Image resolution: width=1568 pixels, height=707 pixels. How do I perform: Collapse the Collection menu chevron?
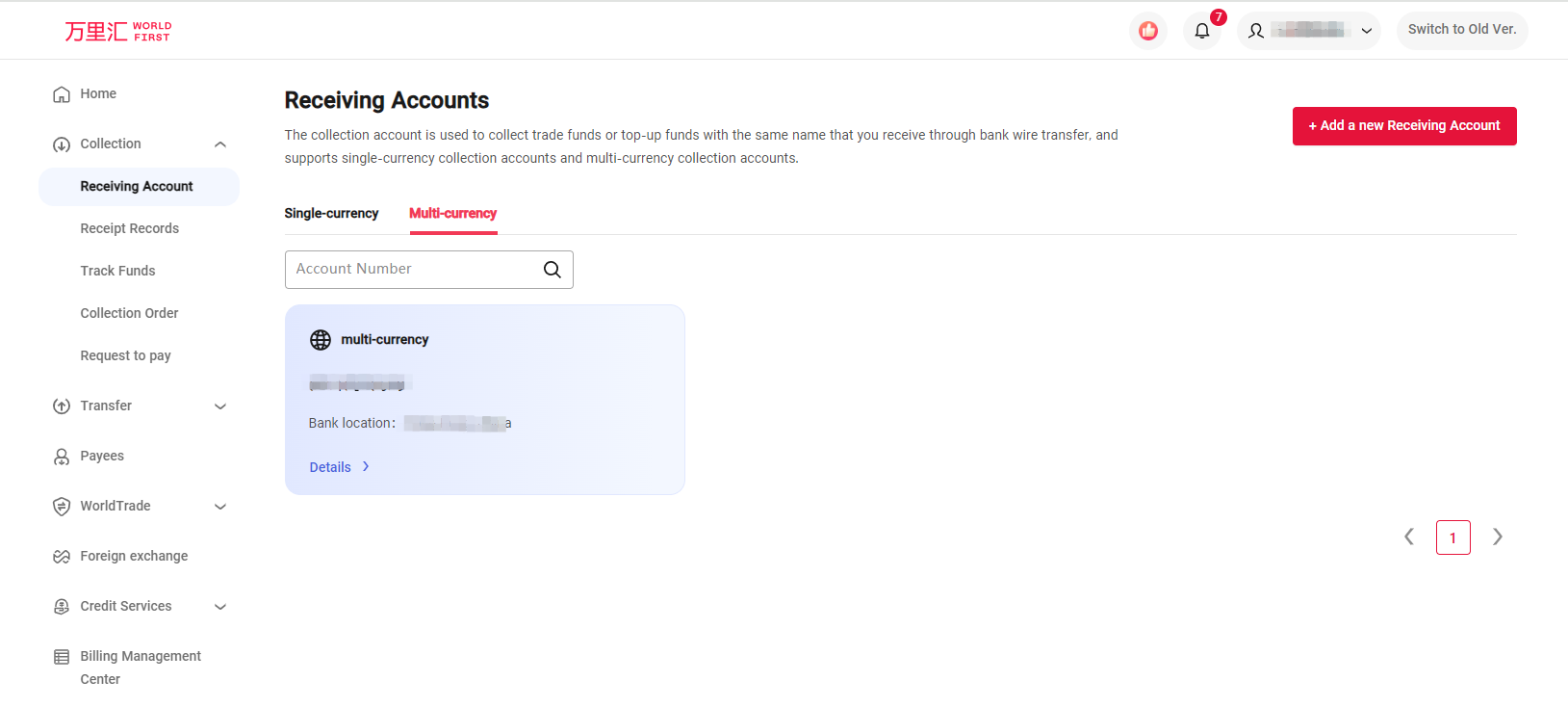220,144
